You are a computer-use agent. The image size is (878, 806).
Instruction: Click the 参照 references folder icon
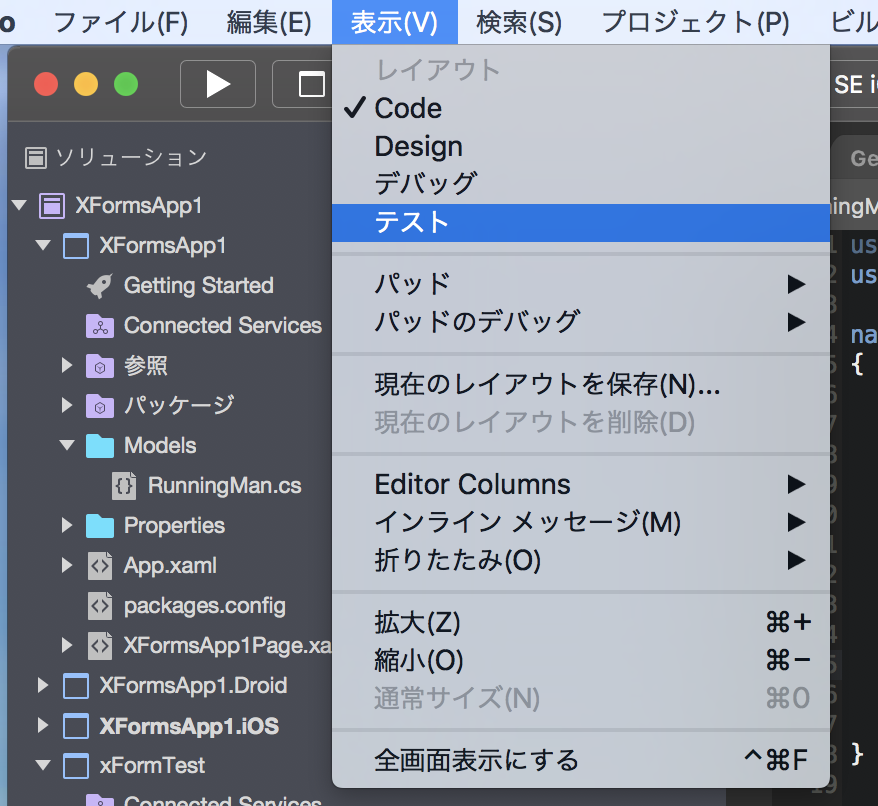click(100, 366)
